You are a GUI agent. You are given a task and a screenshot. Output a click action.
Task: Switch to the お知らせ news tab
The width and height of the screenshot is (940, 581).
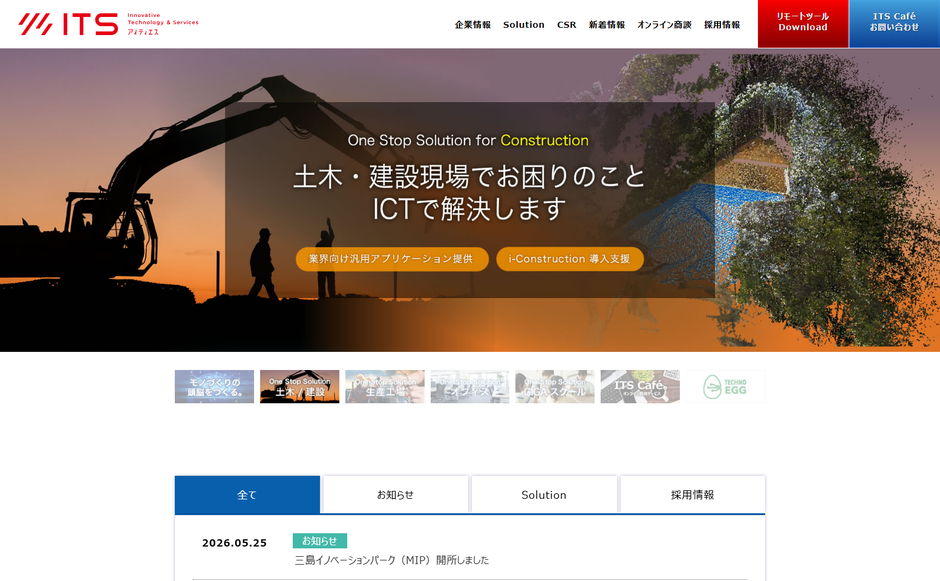[x=395, y=495]
